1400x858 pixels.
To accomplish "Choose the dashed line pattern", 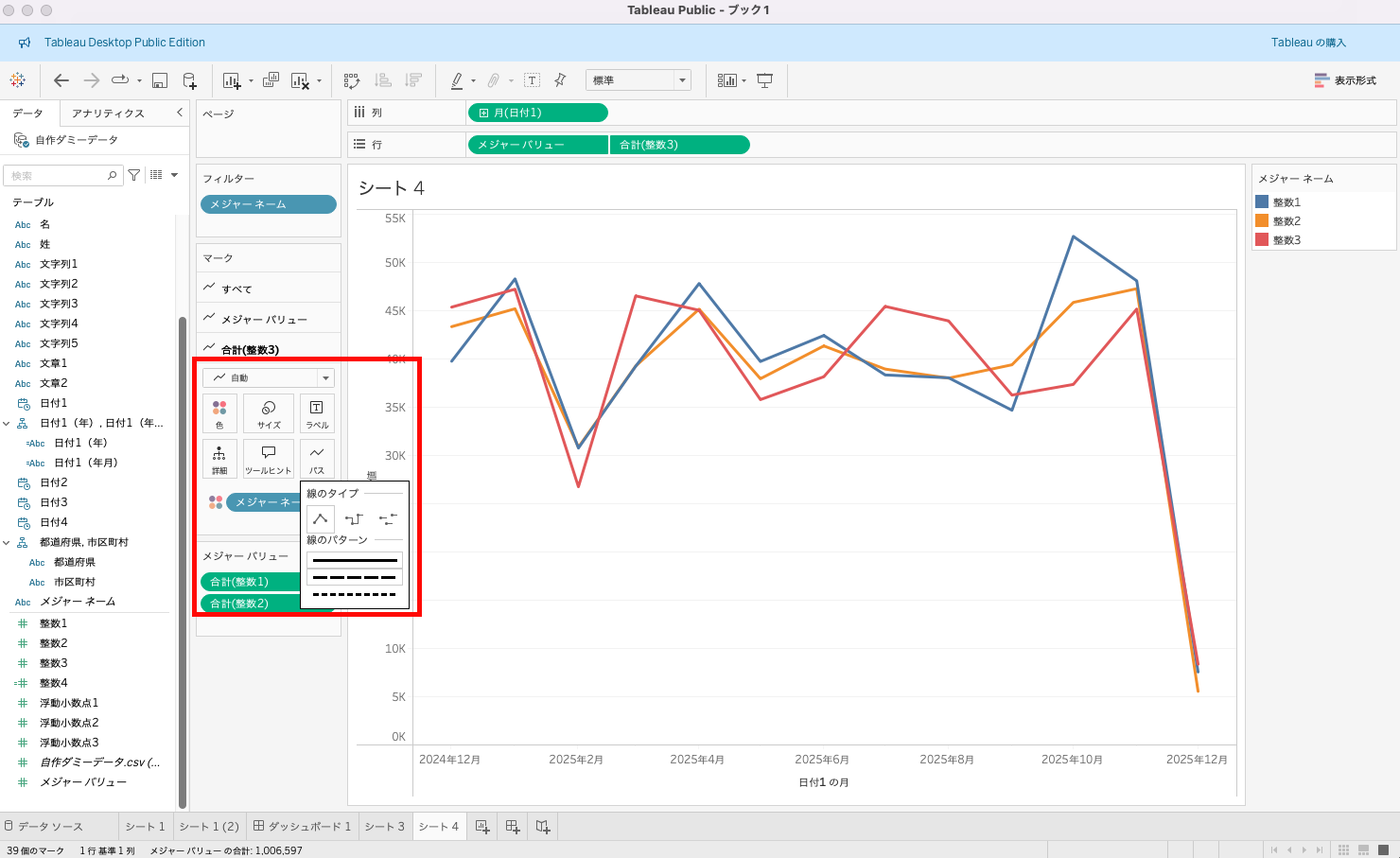I will 355,577.
